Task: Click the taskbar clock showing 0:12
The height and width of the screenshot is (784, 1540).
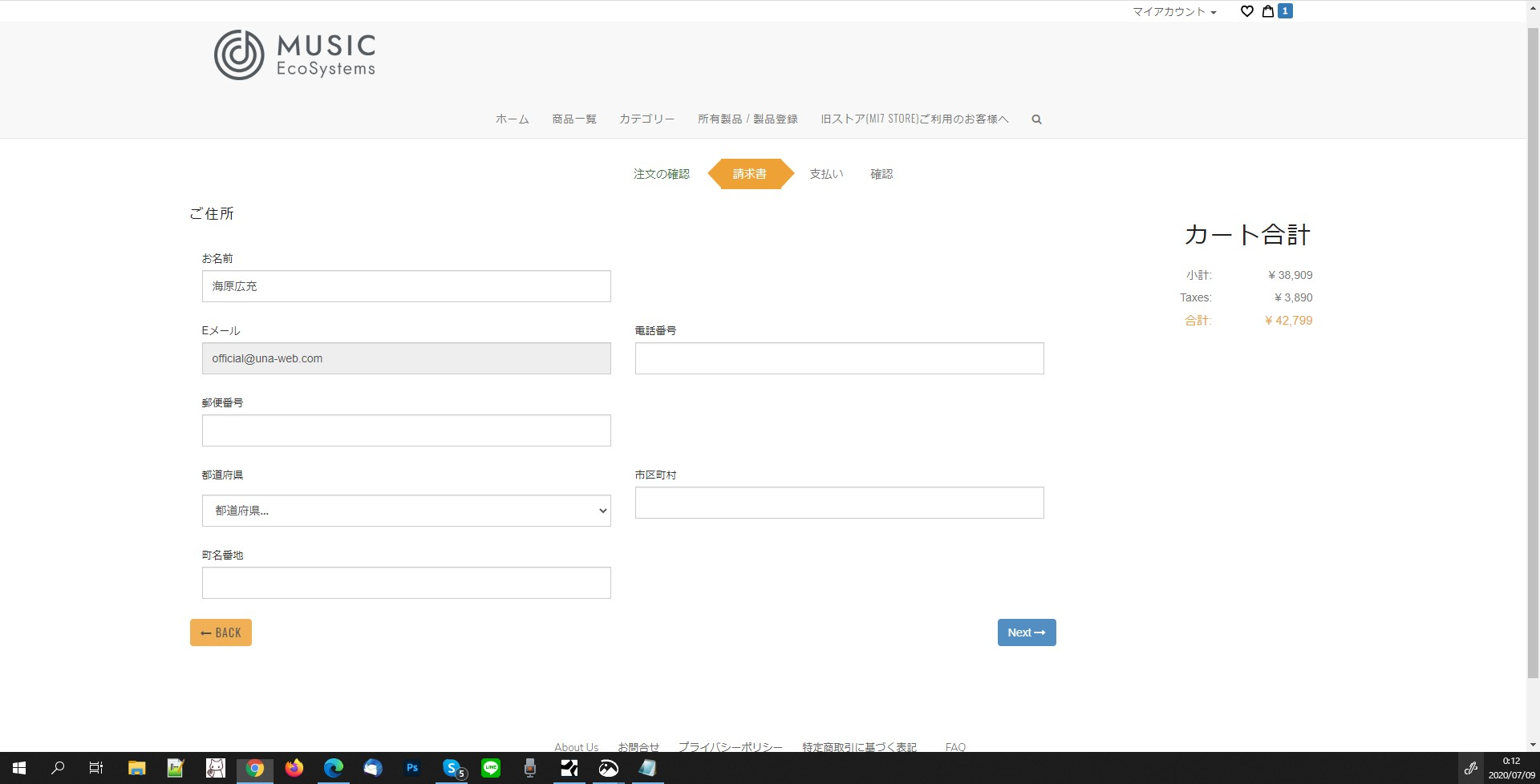Action: (1511, 768)
